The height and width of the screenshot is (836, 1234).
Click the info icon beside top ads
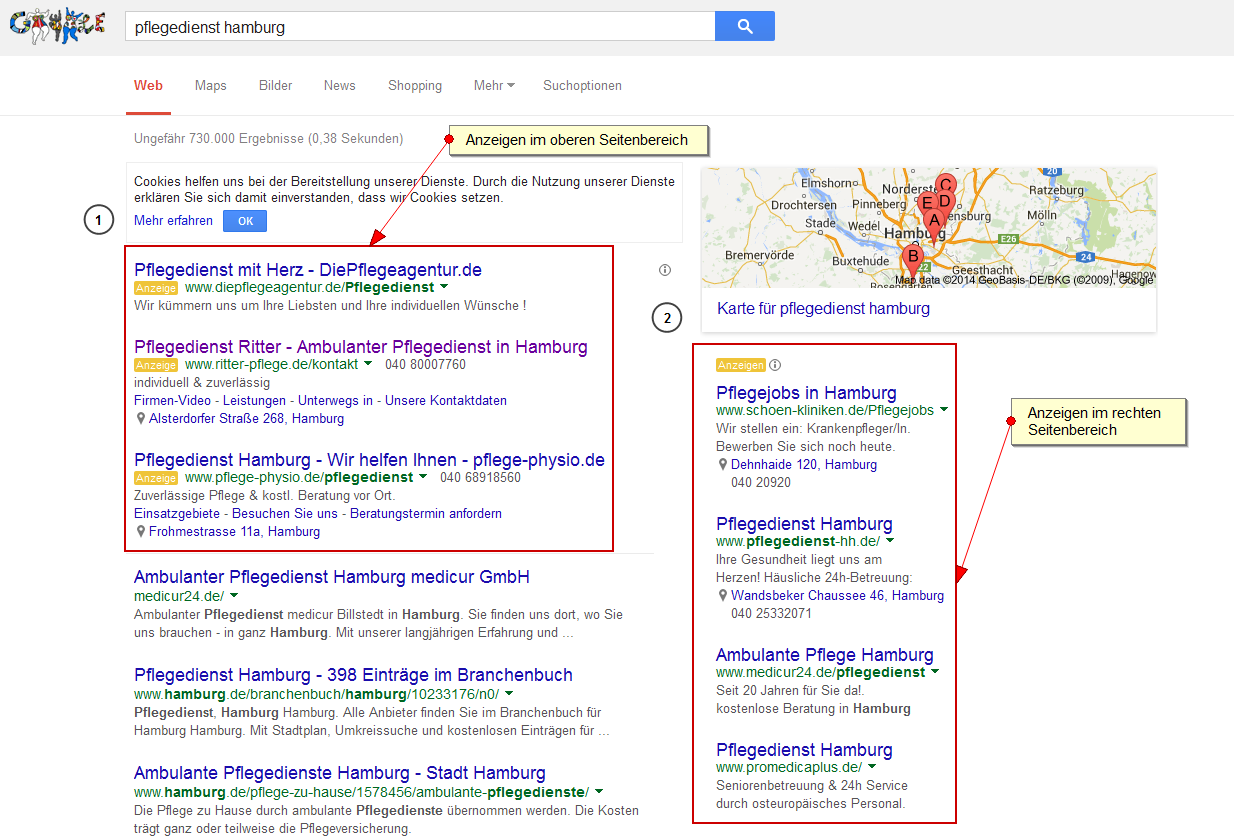(665, 270)
